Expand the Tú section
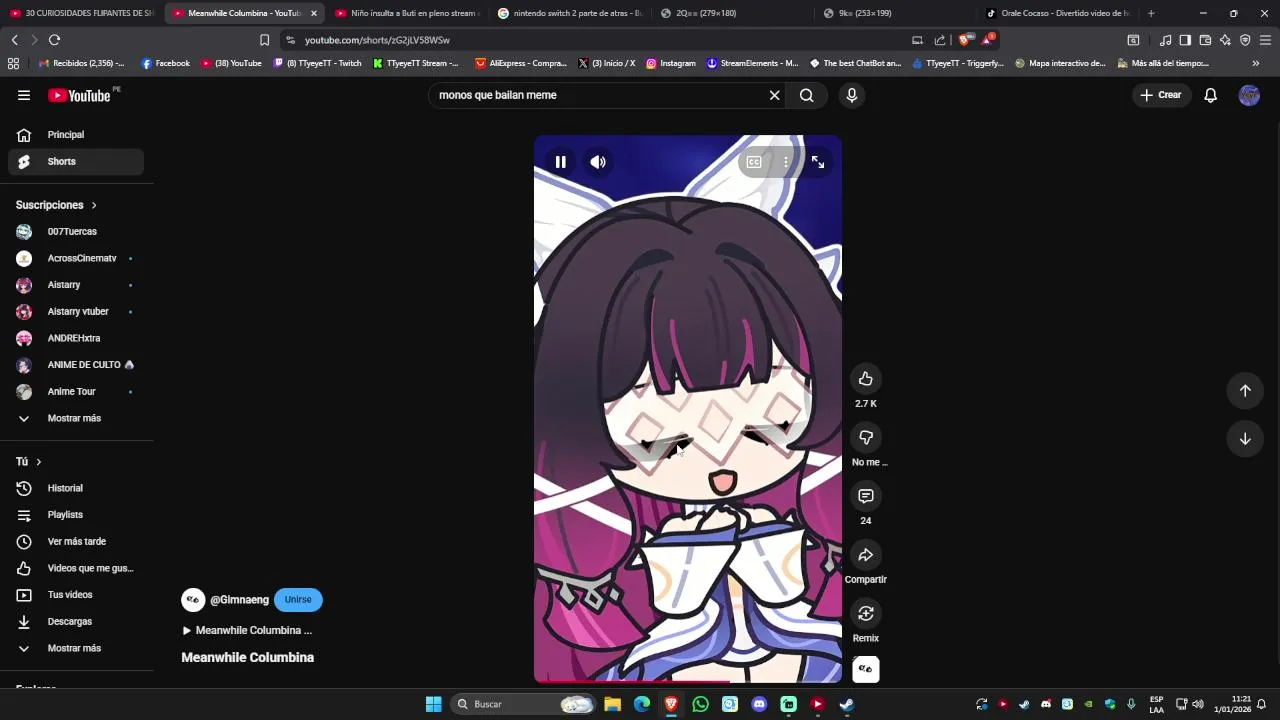This screenshot has width=1280, height=720. (x=28, y=462)
